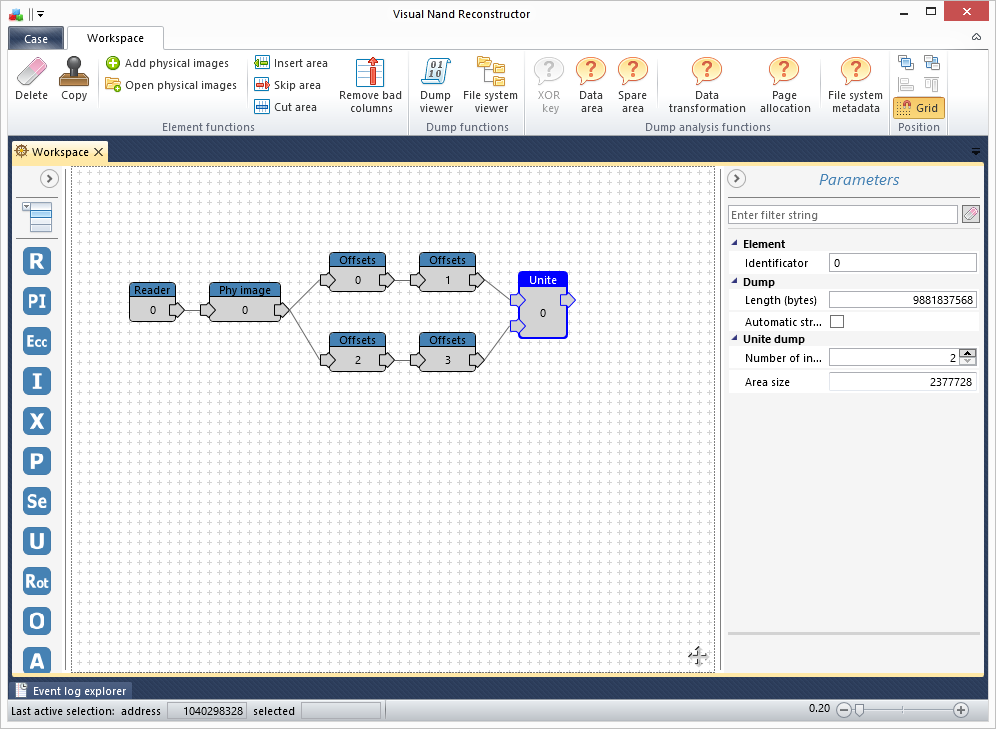996x729 pixels.
Task: Run Page allocation analysis
Action: click(x=784, y=85)
